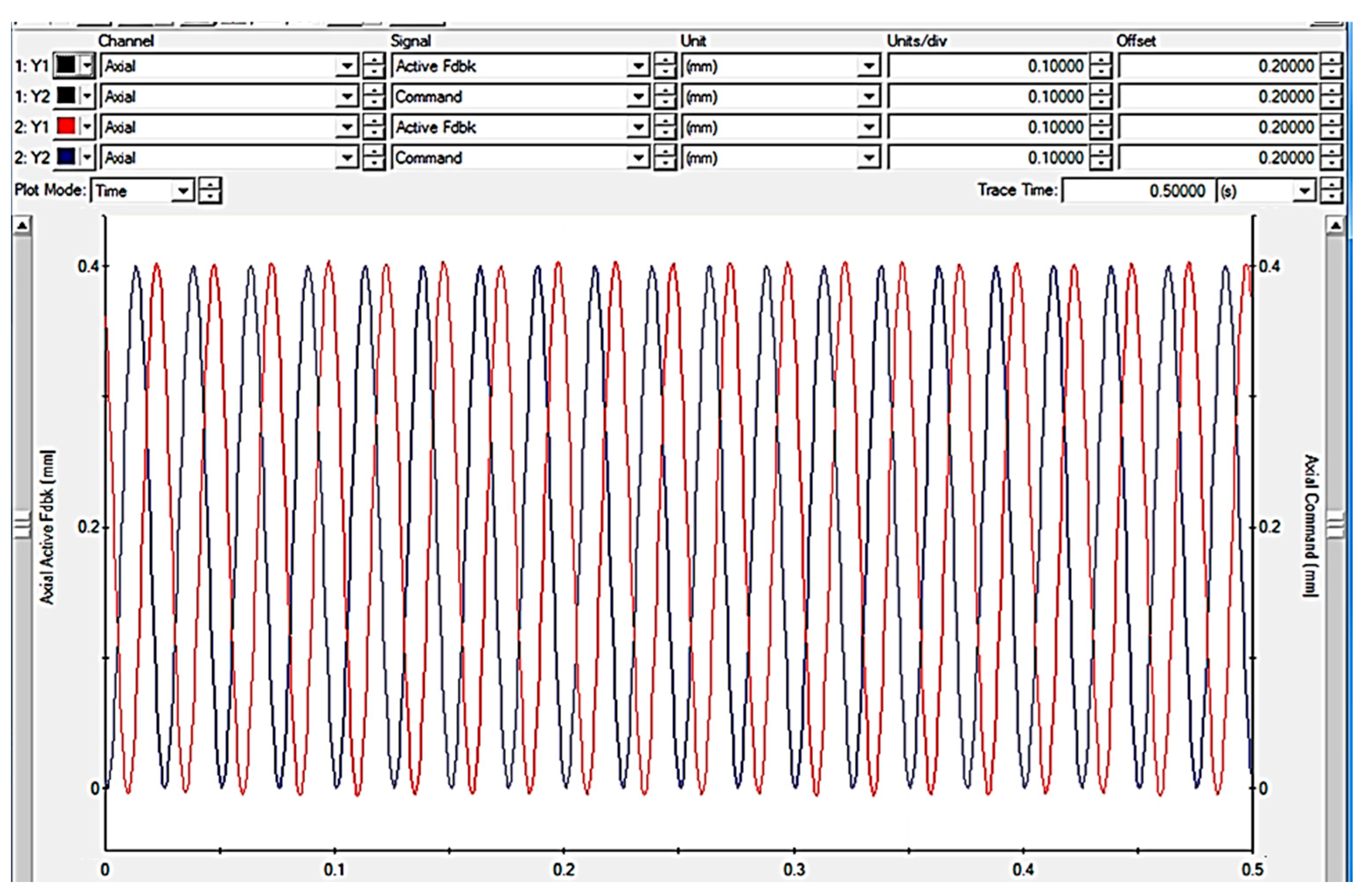This screenshot has width=1362, height=896.
Task: Click the Offset stepper for row 2: Y1
Action: click(x=1331, y=127)
